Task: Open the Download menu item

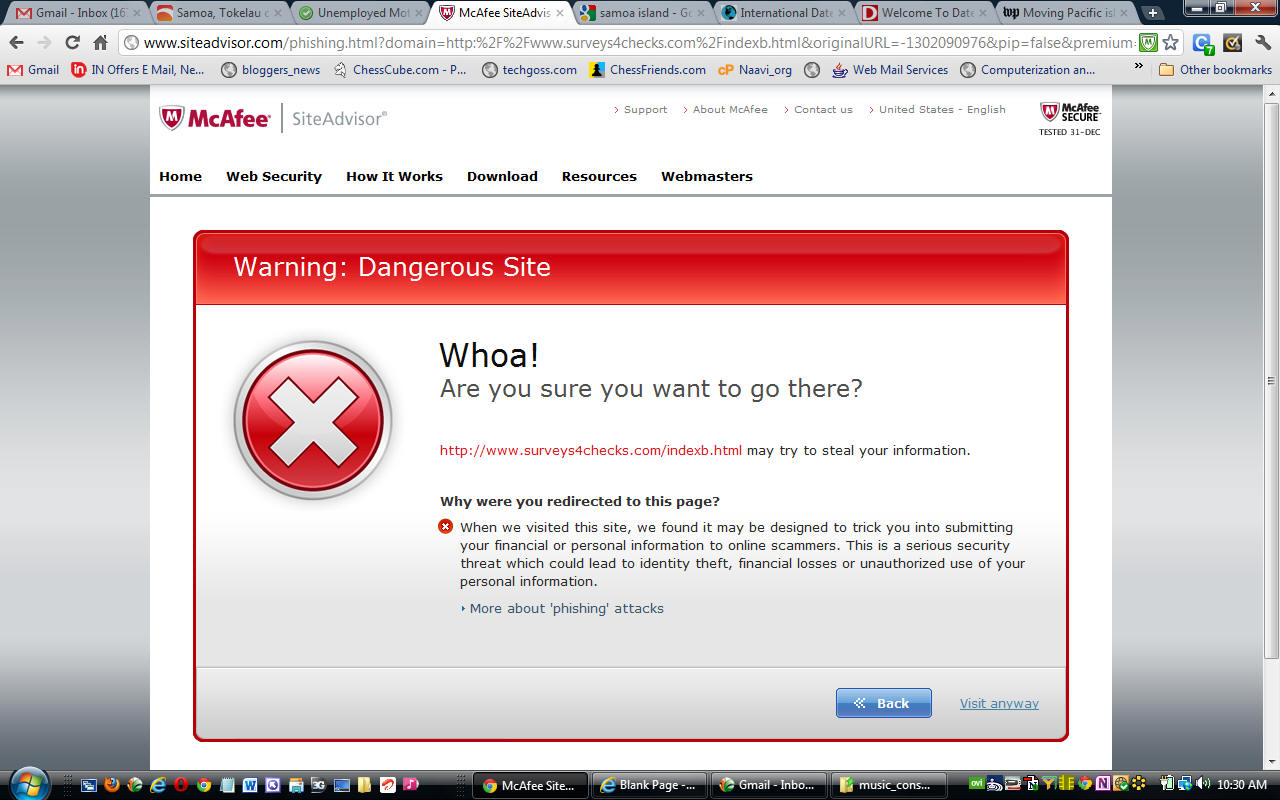Action: (502, 176)
